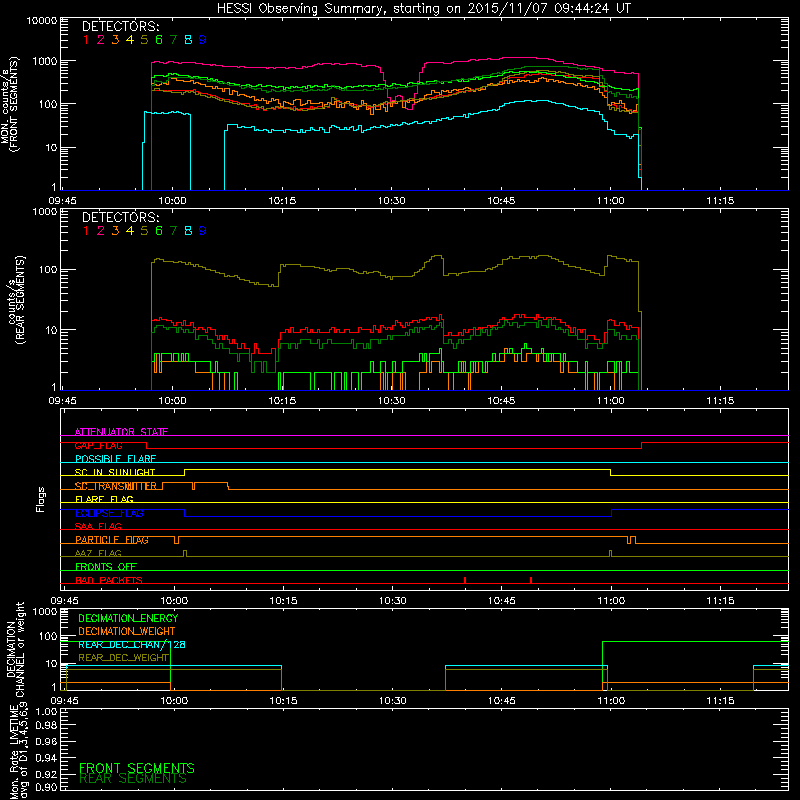Click the 0.98 tick on livetime axis
The image size is (800, 800).
pos(46,726)
